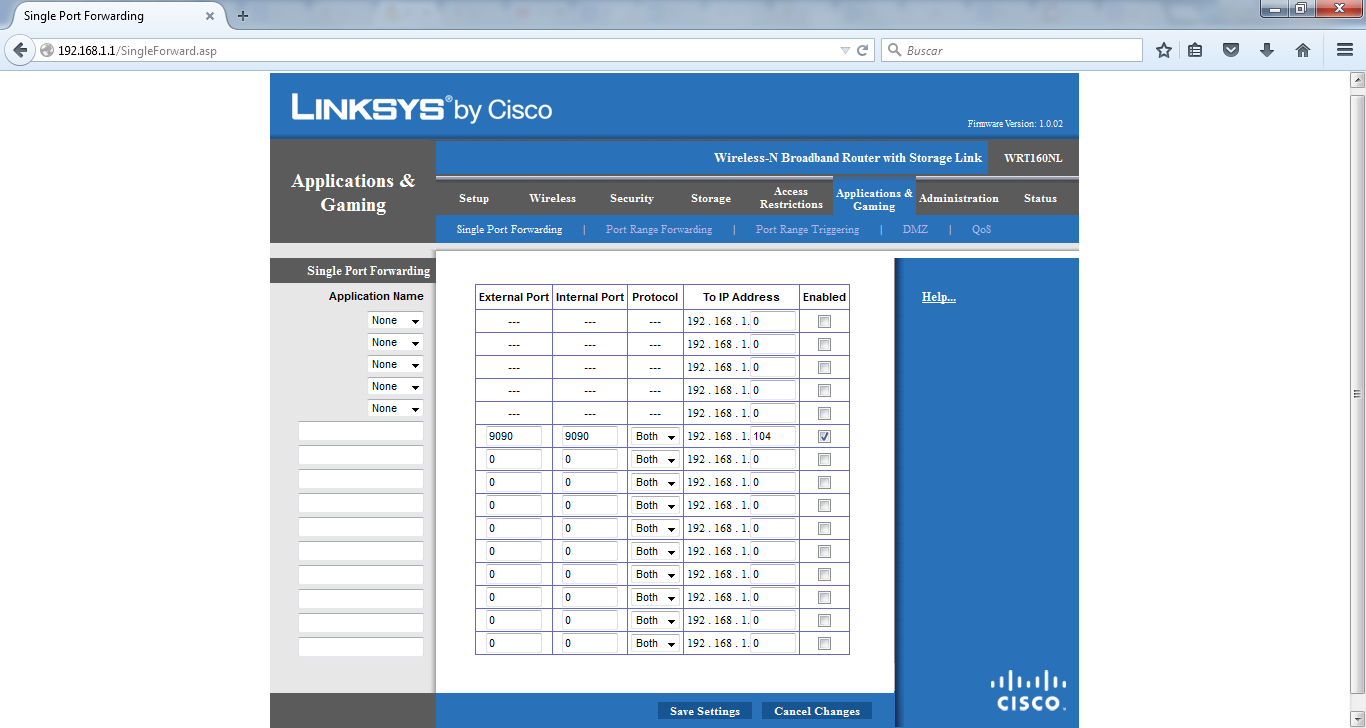This screenshot has width=1366, height=728.
Task: Open the downloads arrow icon
Action: 1267,50
